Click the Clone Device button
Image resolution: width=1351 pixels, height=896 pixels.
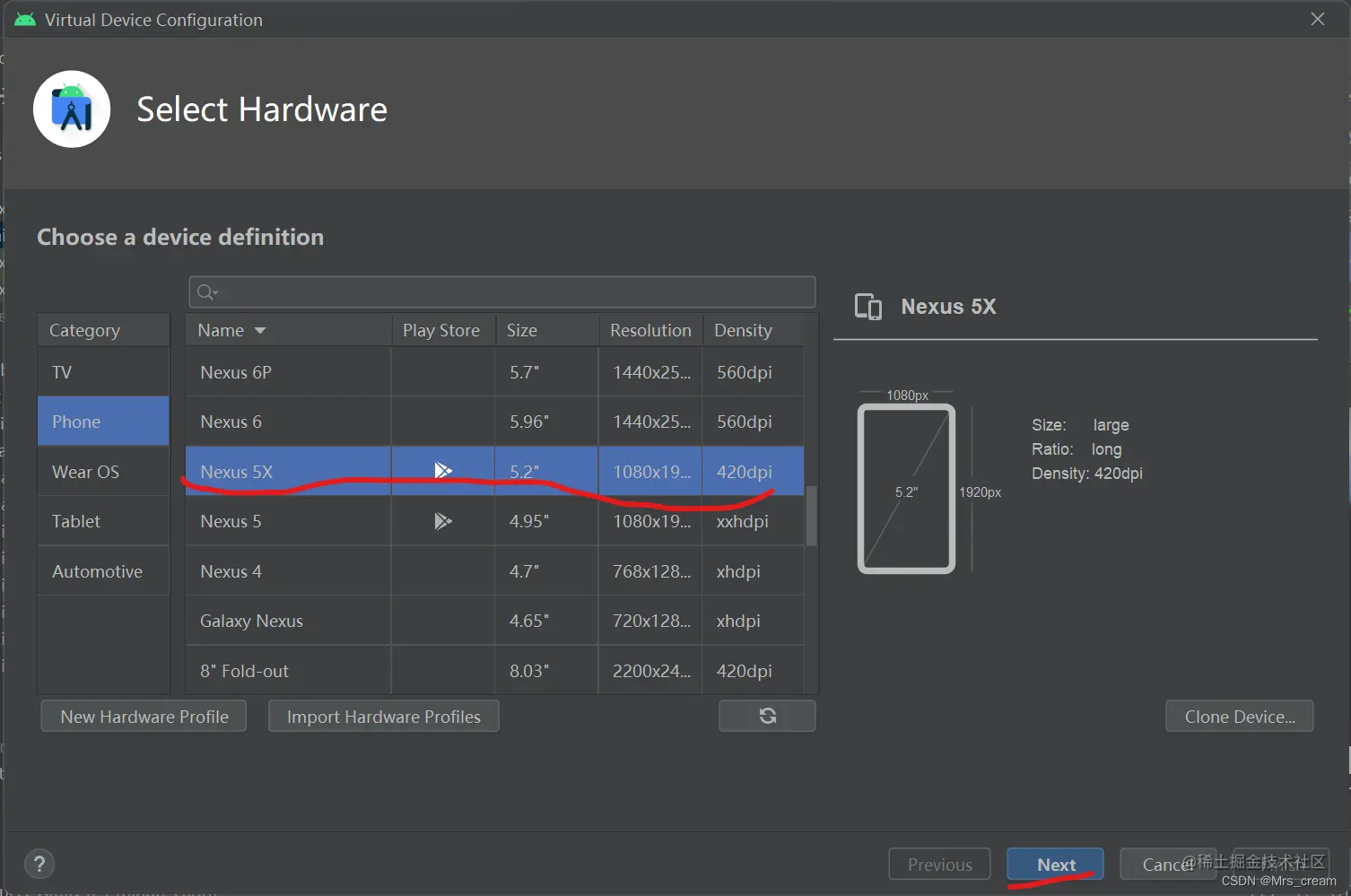(x=1240, y=717)
